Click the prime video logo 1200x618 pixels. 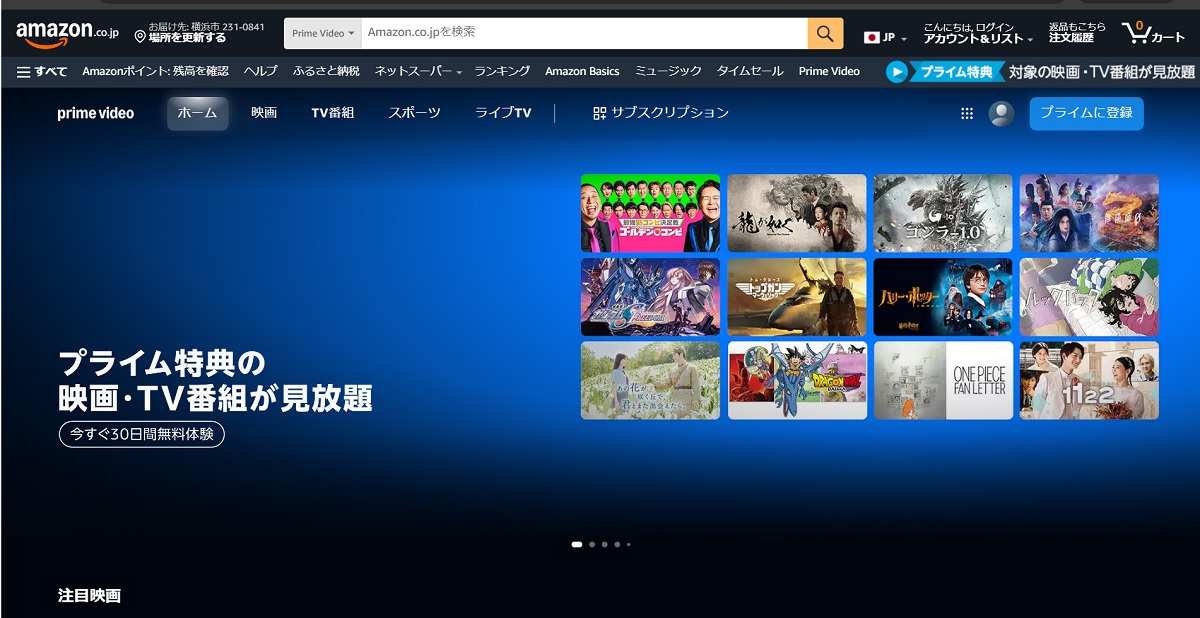[95, 113]
